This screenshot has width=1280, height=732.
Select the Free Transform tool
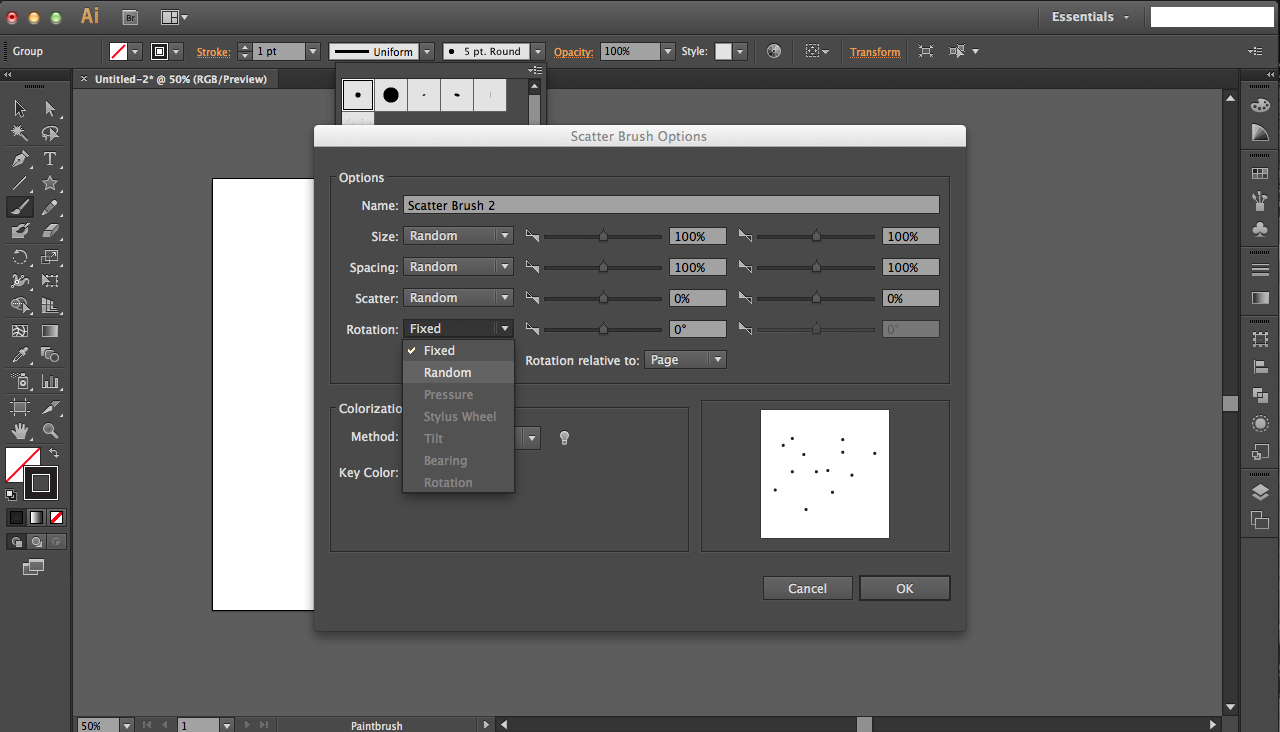[x=50, y=281]
